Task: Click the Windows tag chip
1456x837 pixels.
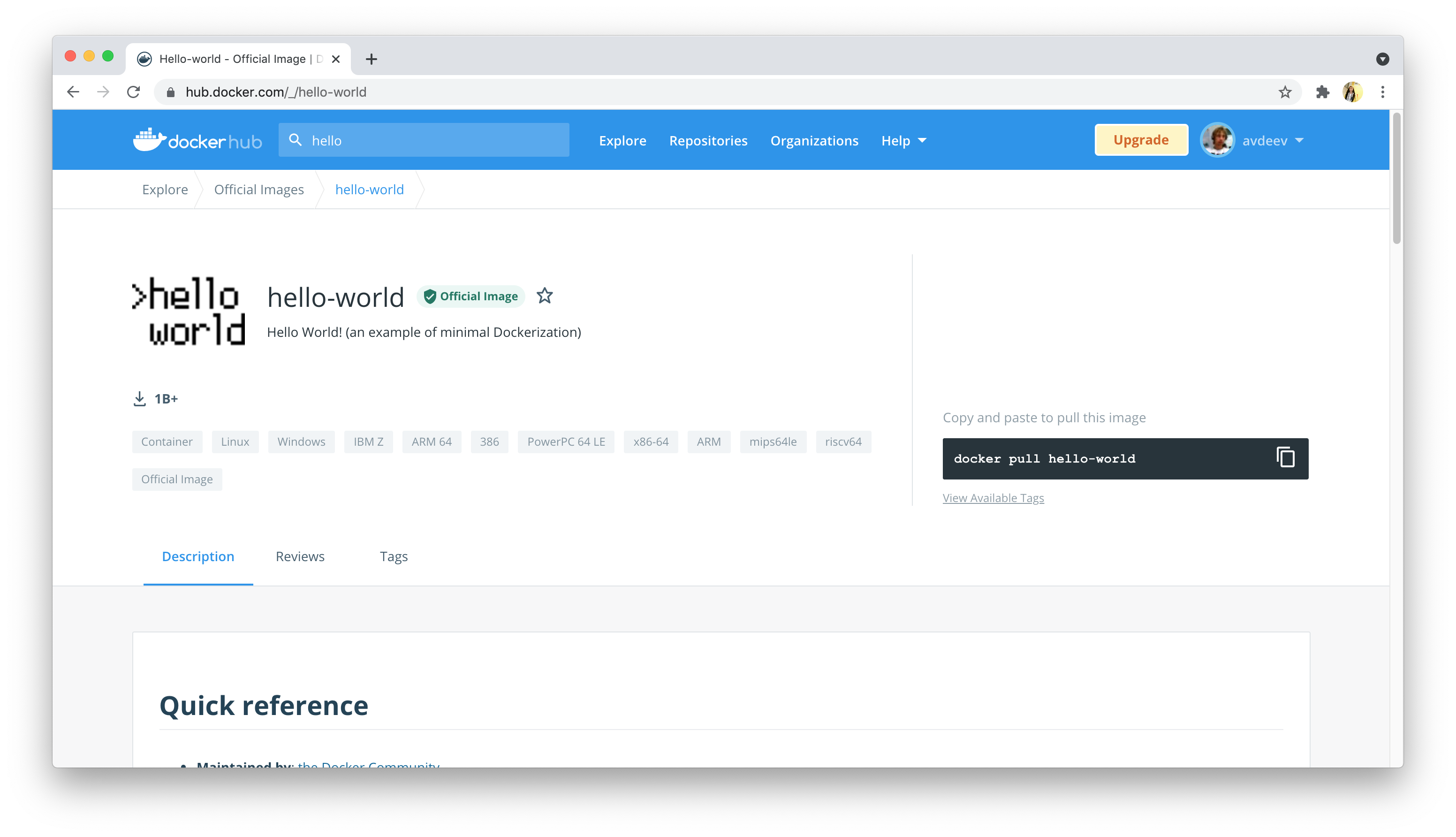Action: [x=301, y=441]
